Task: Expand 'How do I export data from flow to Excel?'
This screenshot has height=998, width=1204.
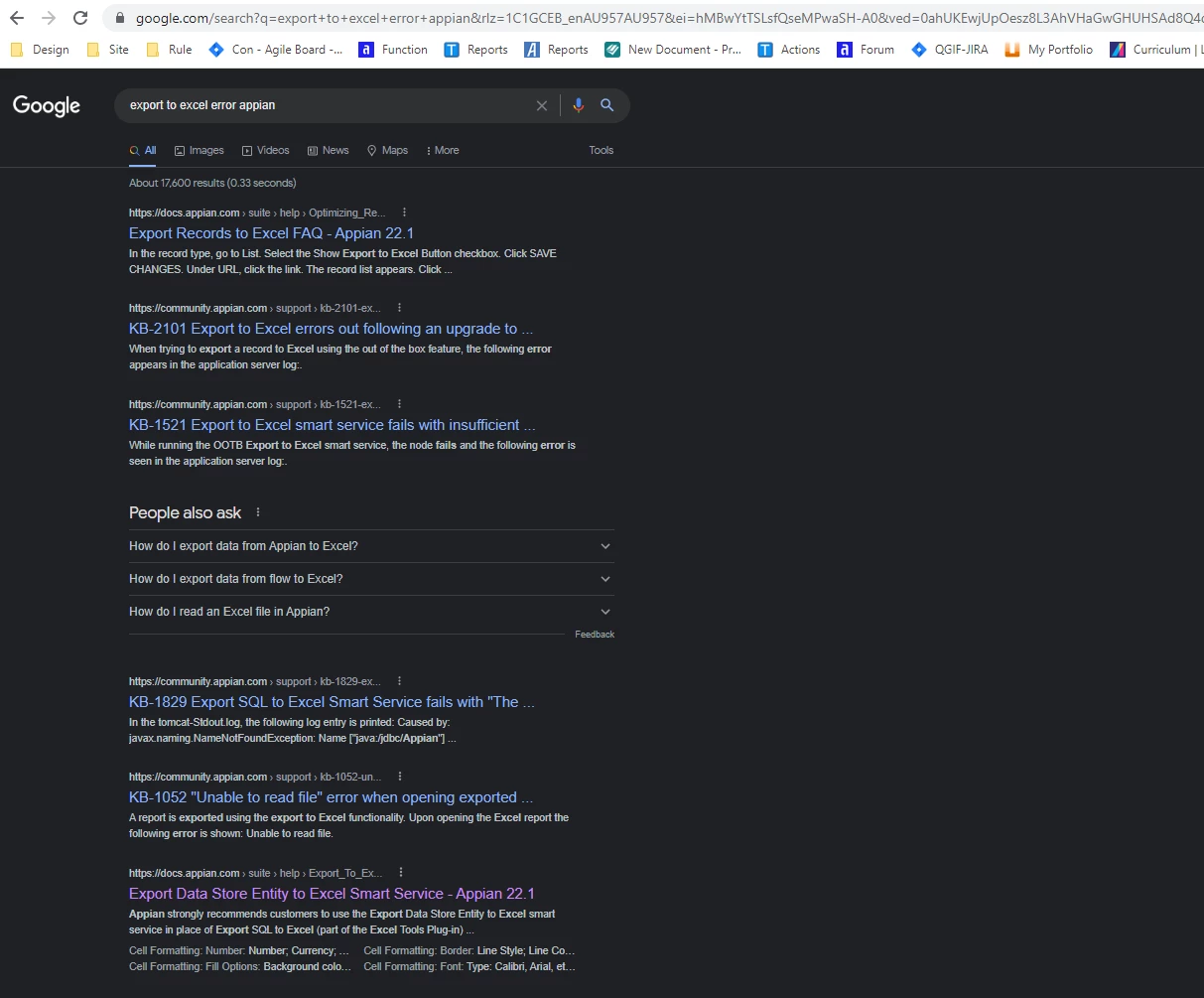Action: [371, 579]
